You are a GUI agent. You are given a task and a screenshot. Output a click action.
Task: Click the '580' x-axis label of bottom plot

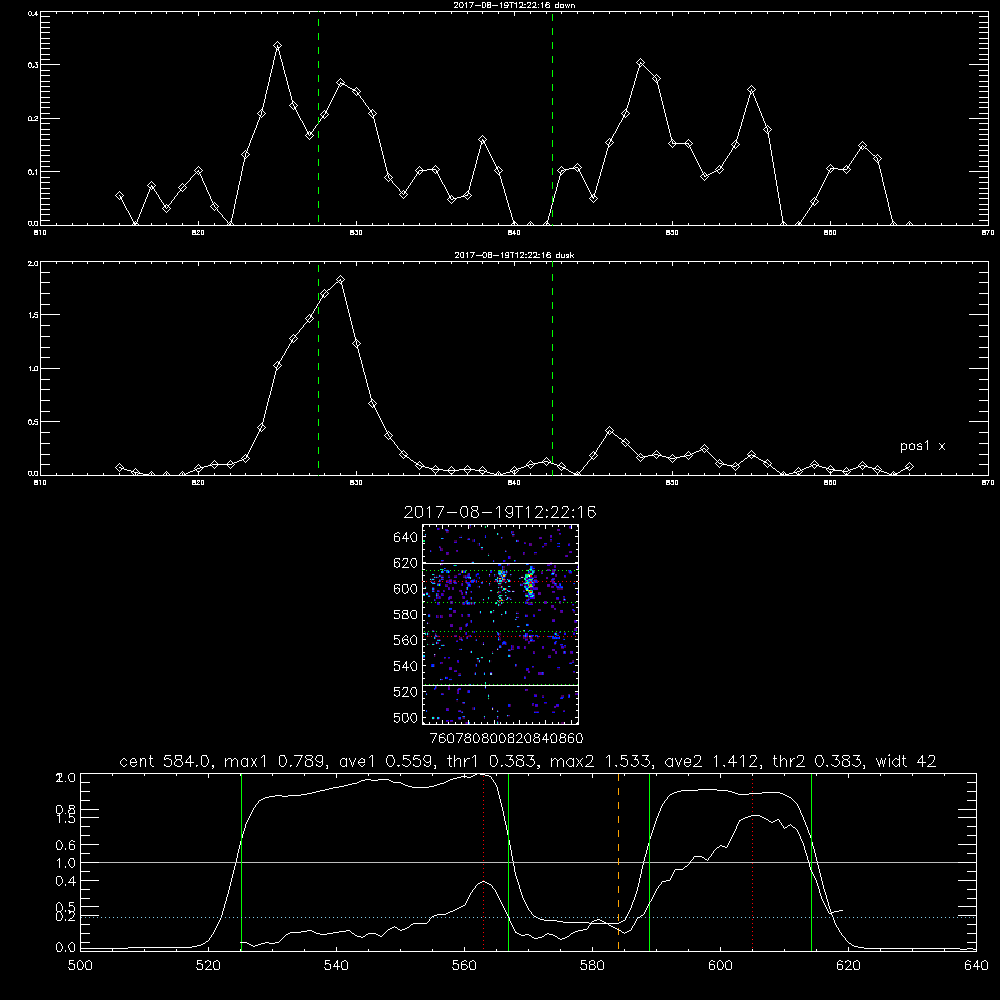(x=592, y=966)
